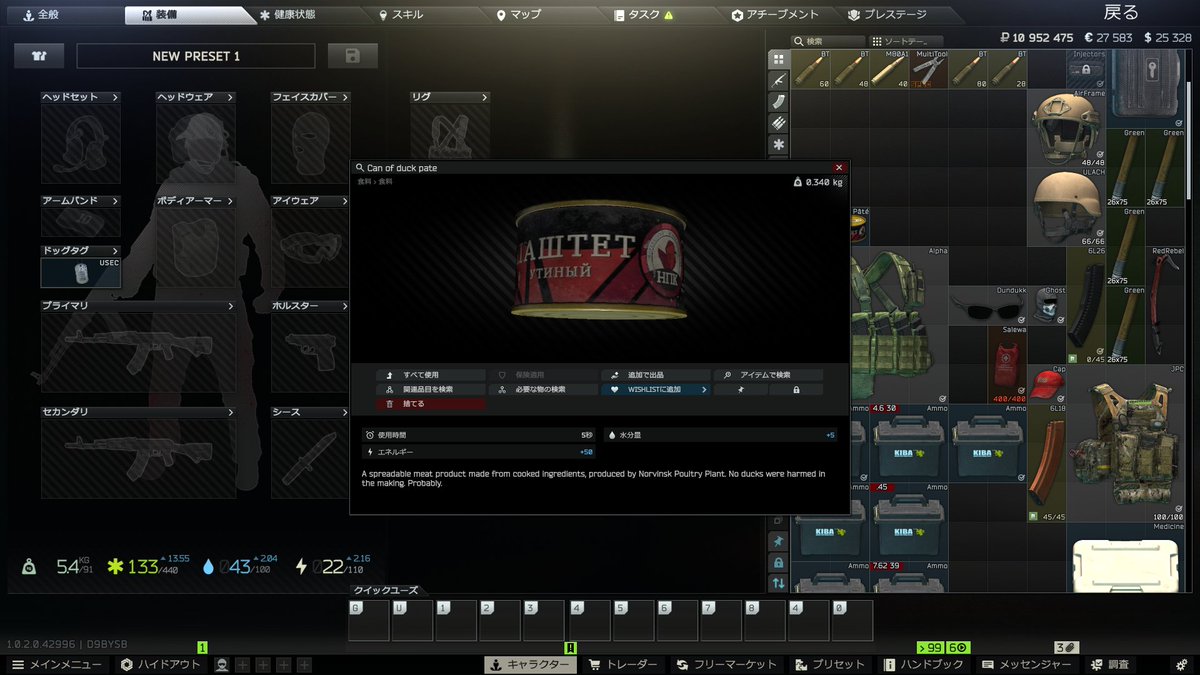Select the ULACH helmet in stash
The height and width of the screenshot is (675, 1200).
pyautogui.click(x=1067, y=206)
